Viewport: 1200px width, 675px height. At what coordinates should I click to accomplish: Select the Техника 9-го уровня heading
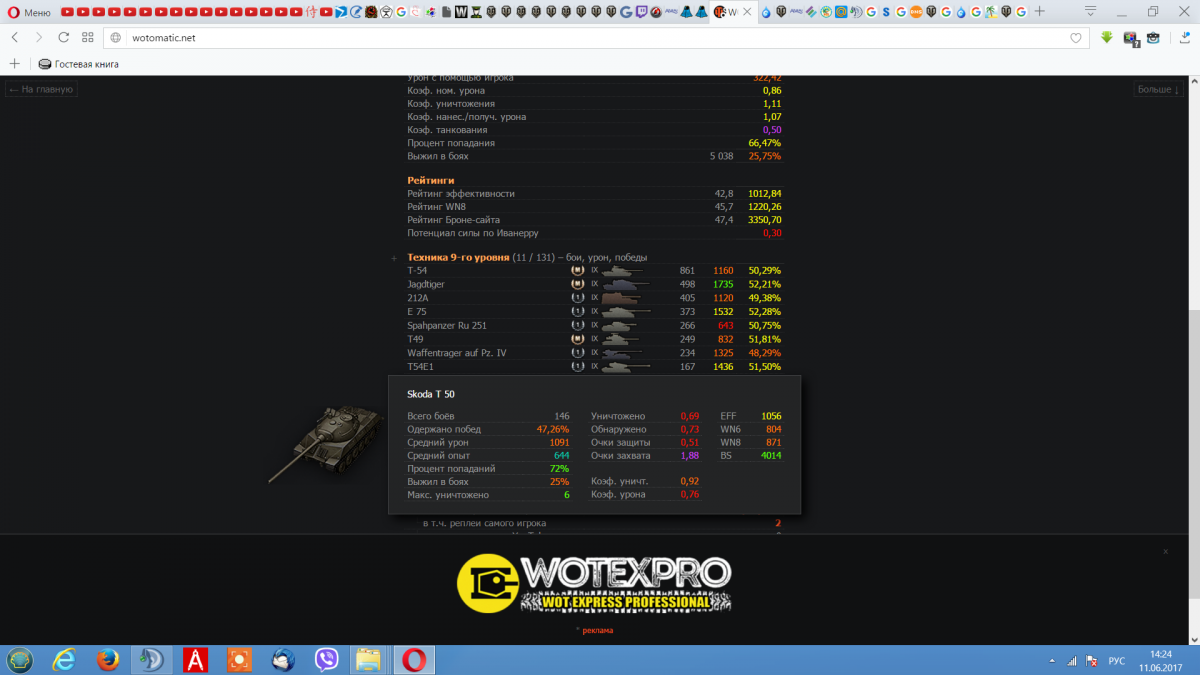[x=458, y=257]
